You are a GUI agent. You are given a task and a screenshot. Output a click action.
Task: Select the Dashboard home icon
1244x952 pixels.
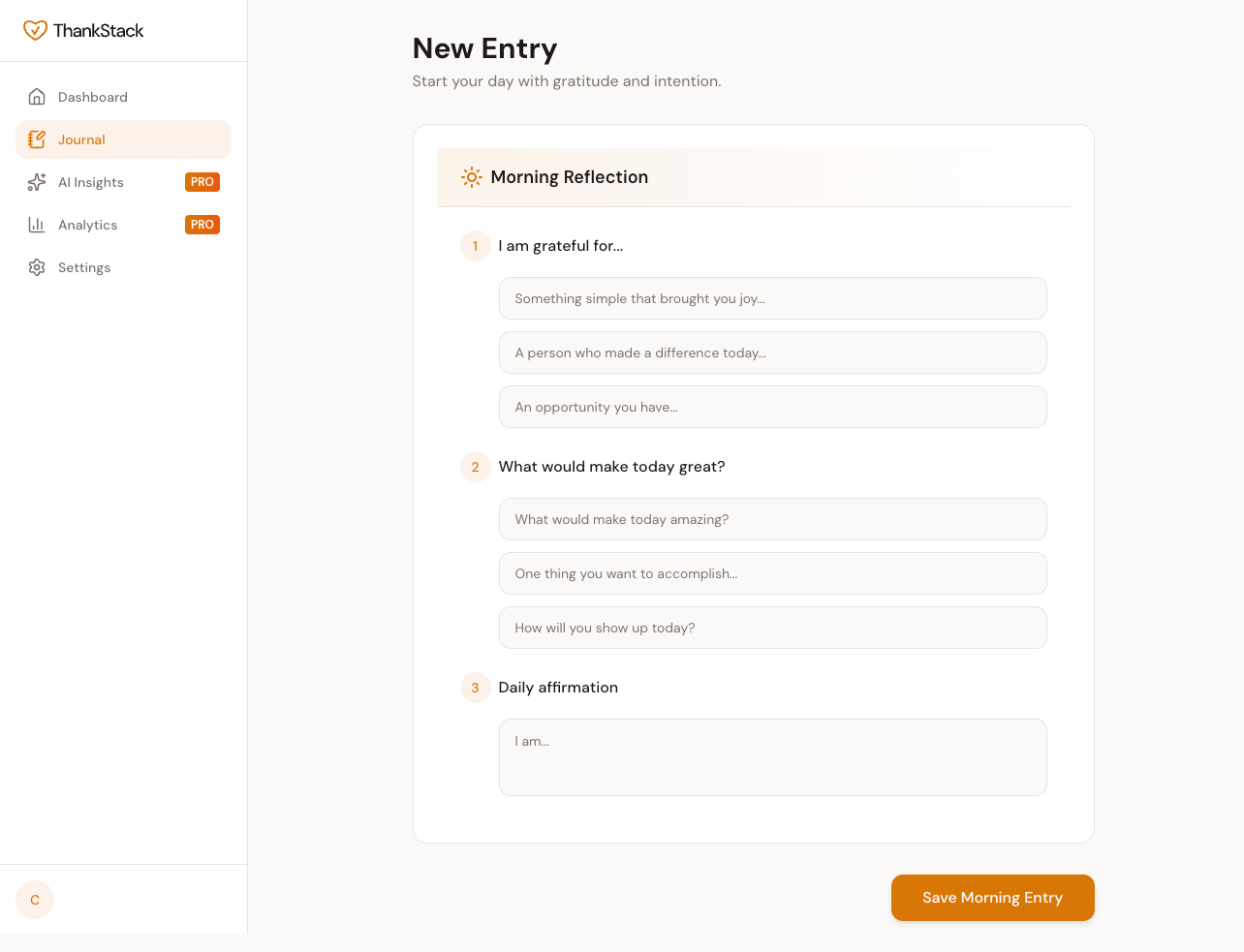(x=36, y=96)
